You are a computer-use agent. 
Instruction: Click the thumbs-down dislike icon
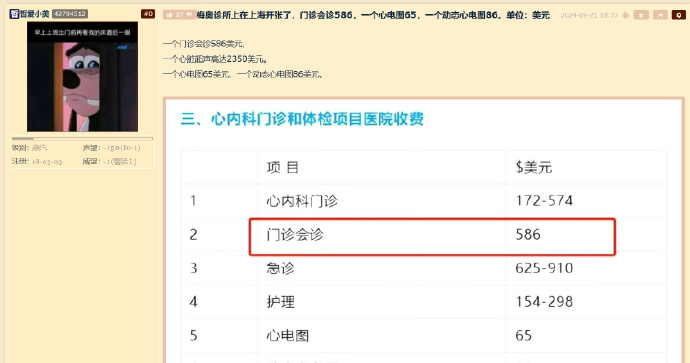click(x=190, y=15)
